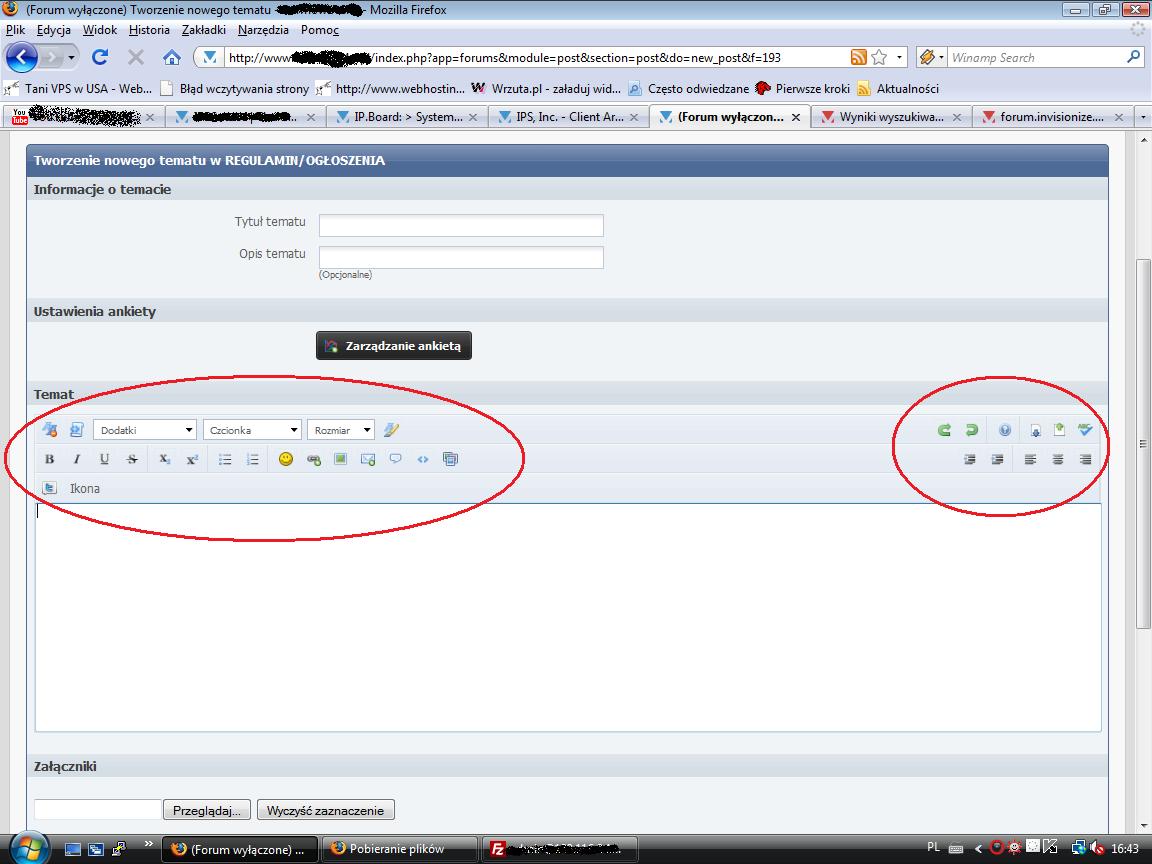Click the Zarządzanie ankietą button
The image size is (1152, 864).
[x=394, y=346]
